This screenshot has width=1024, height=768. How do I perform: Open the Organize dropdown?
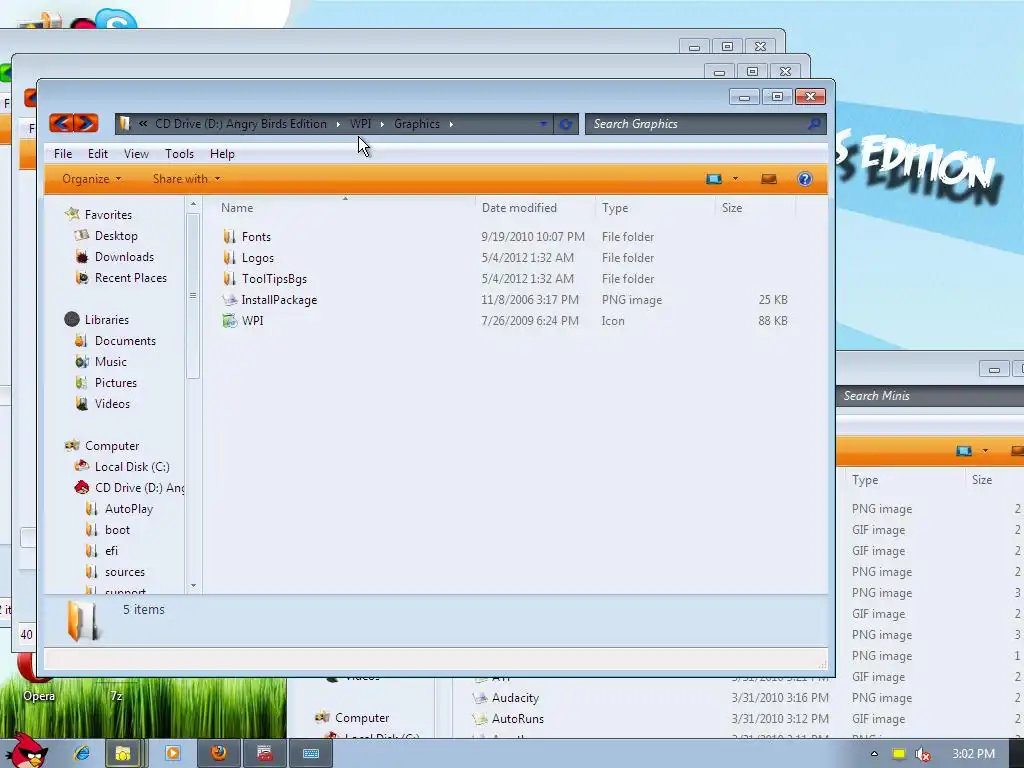[x=91, y=178]
